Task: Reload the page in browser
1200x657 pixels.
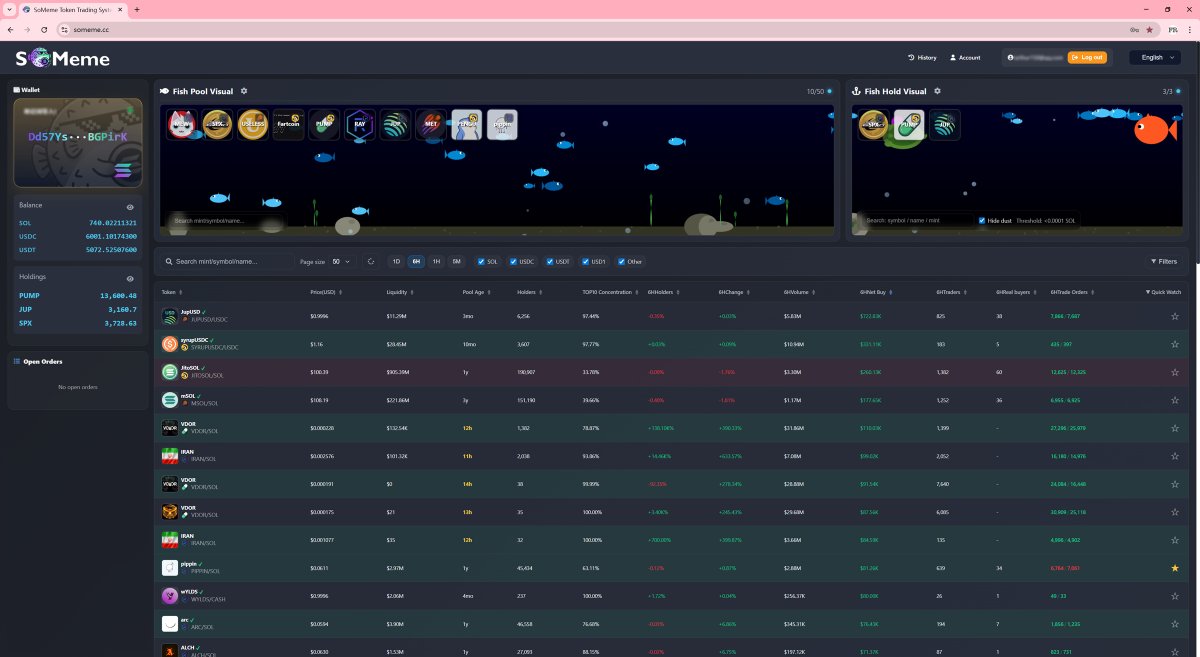Action: tap(44, 29)
